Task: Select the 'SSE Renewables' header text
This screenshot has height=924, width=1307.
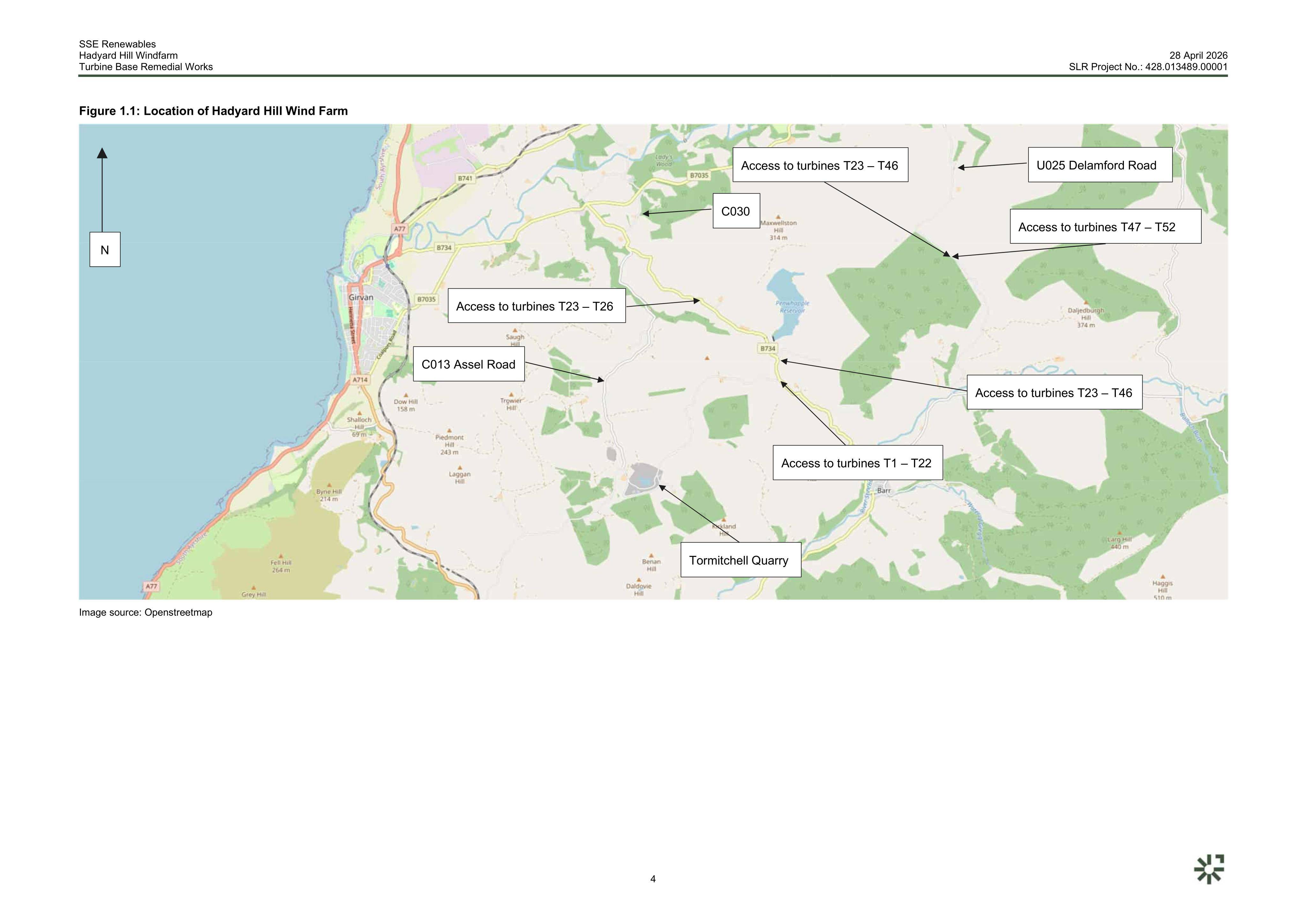Action: coord(117,44)
